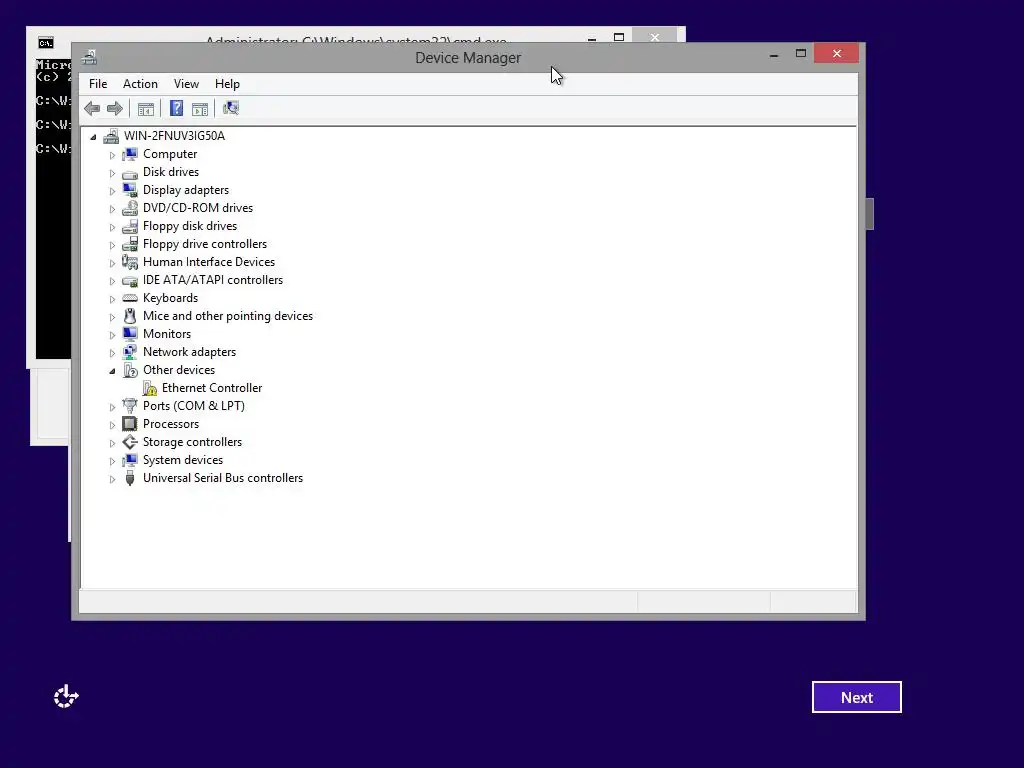Click the Keyboards category icon
Viewport: 1024px width, 768px height.
click(x=130, y=298)
